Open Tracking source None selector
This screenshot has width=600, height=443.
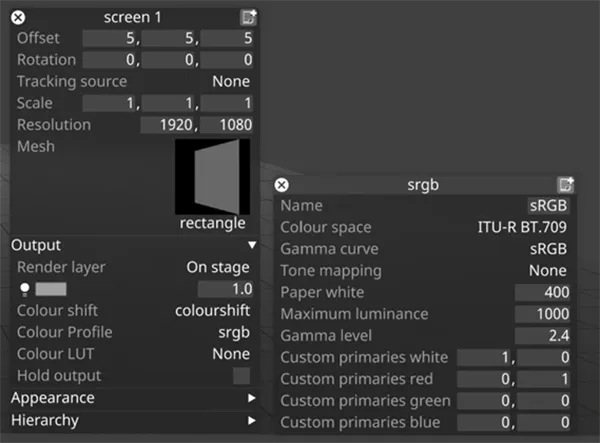tap(231, 81)
